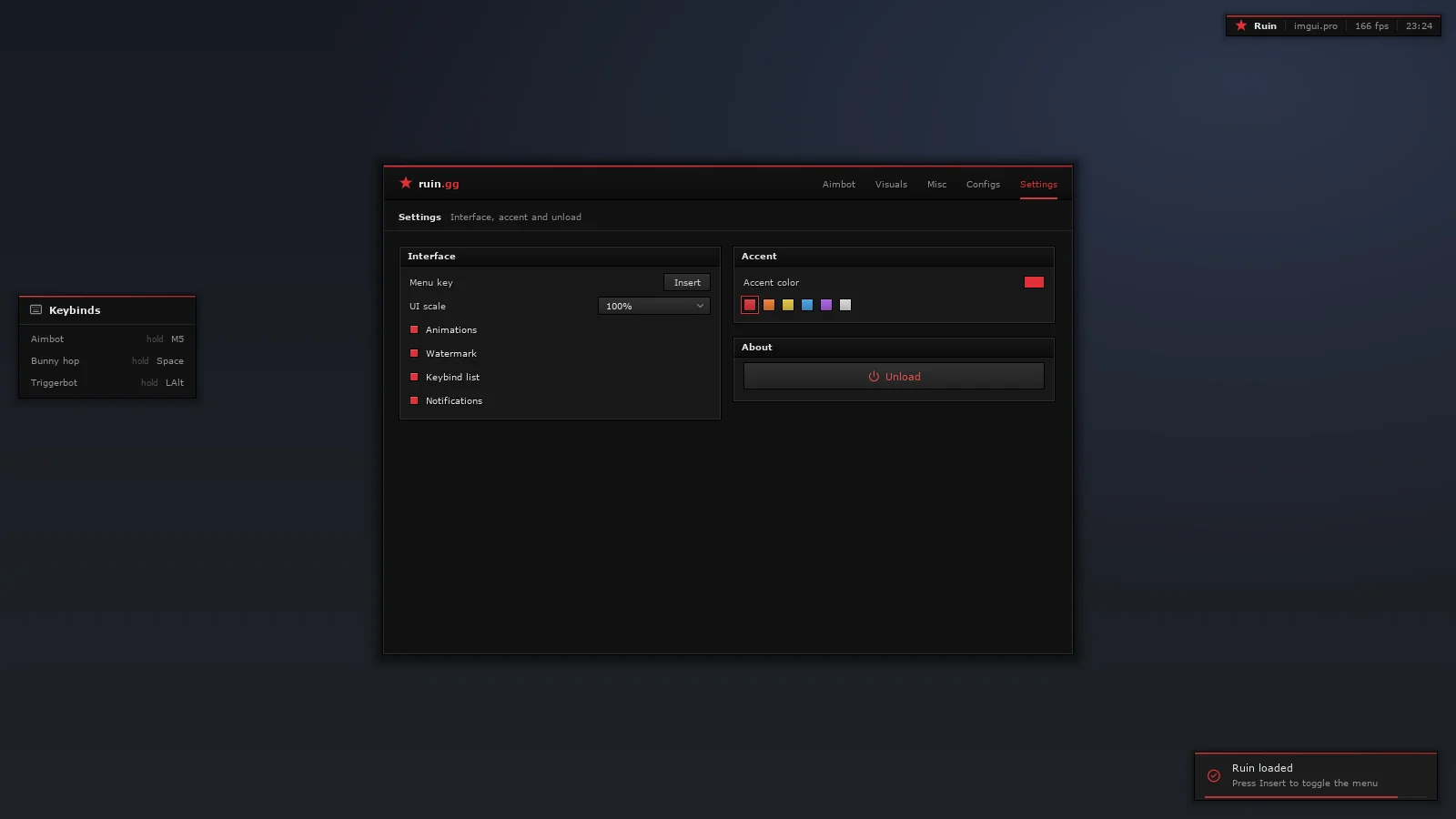Switch to the Aimbot tab
1456x819 pixels.
[x=839, y=184]
